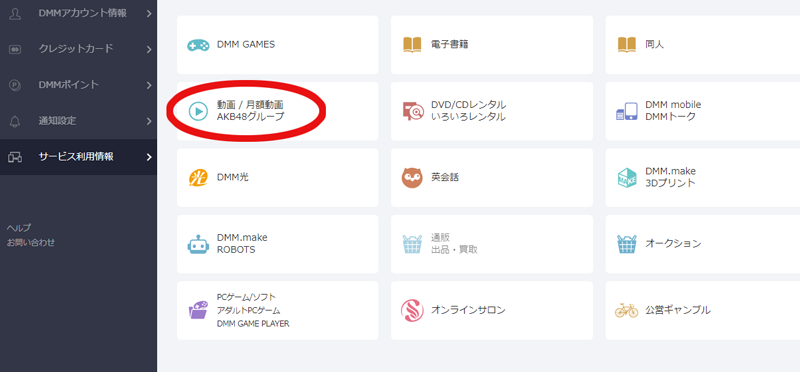Open DMM.make ROBOTS text
The width and height of the screenshot is (800, 372).
coord(242,244)
